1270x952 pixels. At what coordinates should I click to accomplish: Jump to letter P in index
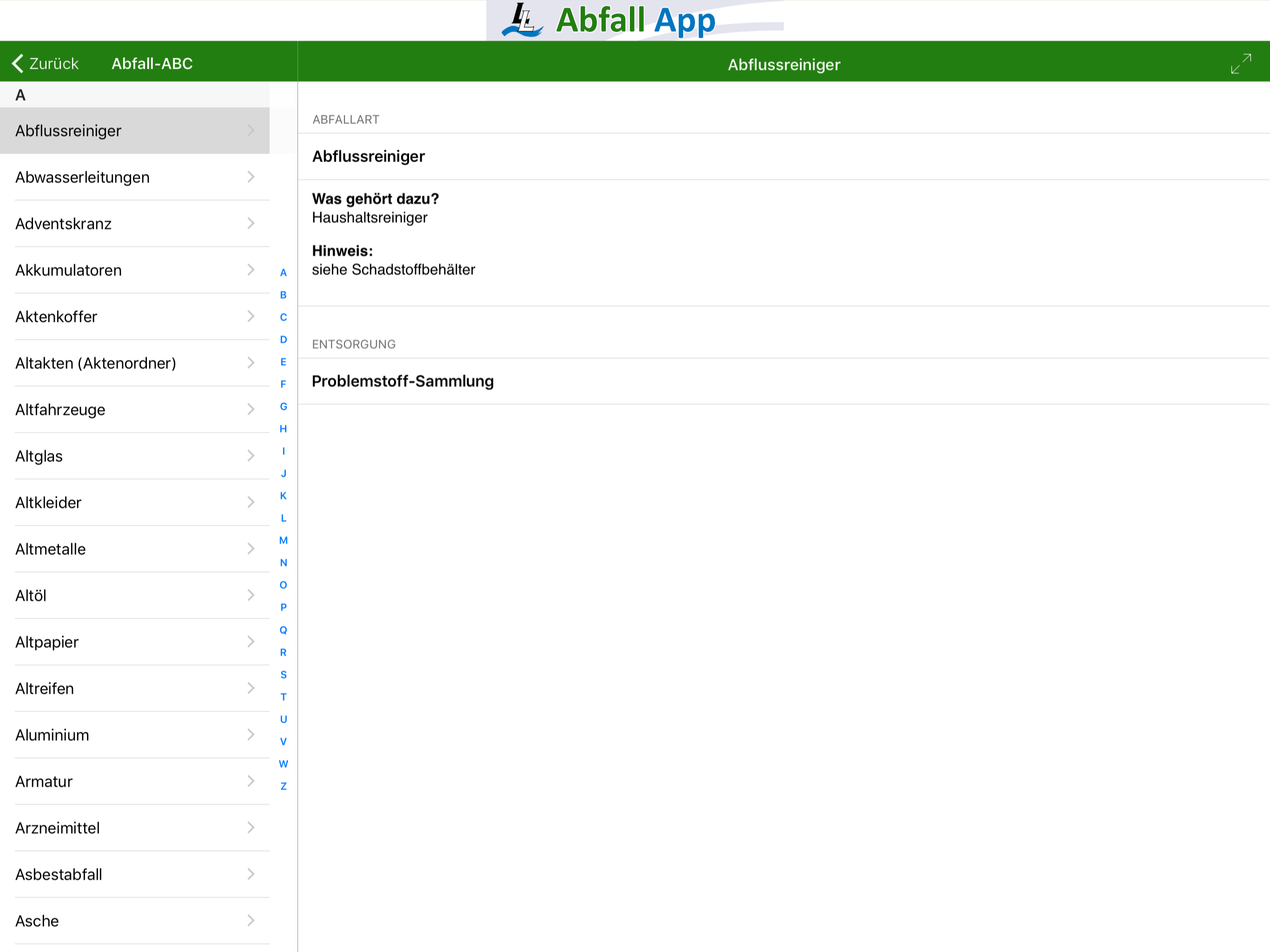pos(283,608)
